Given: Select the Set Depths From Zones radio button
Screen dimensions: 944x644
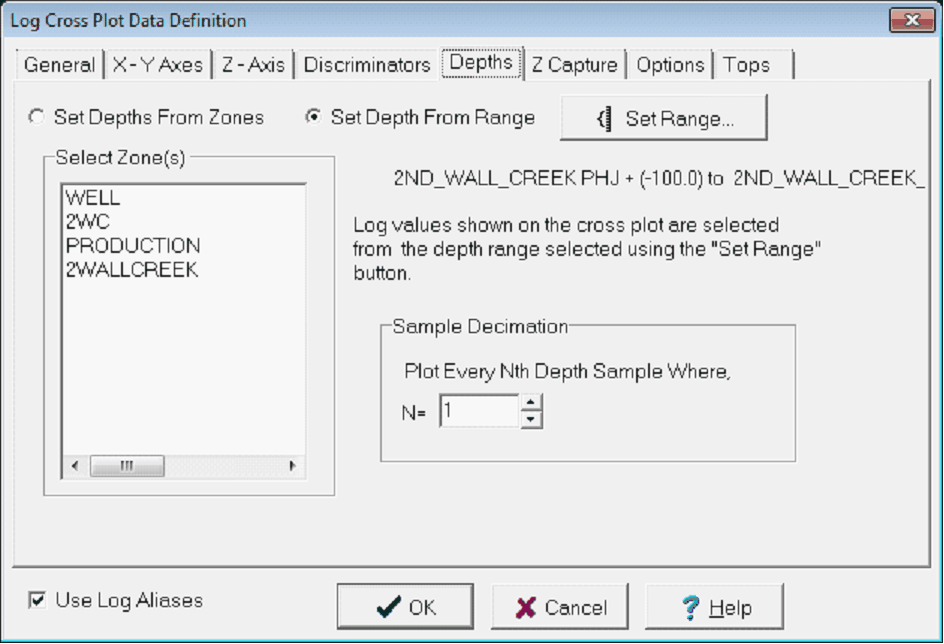Looking at the screenshot, I should pyautogui.click(x=37, y=117).
